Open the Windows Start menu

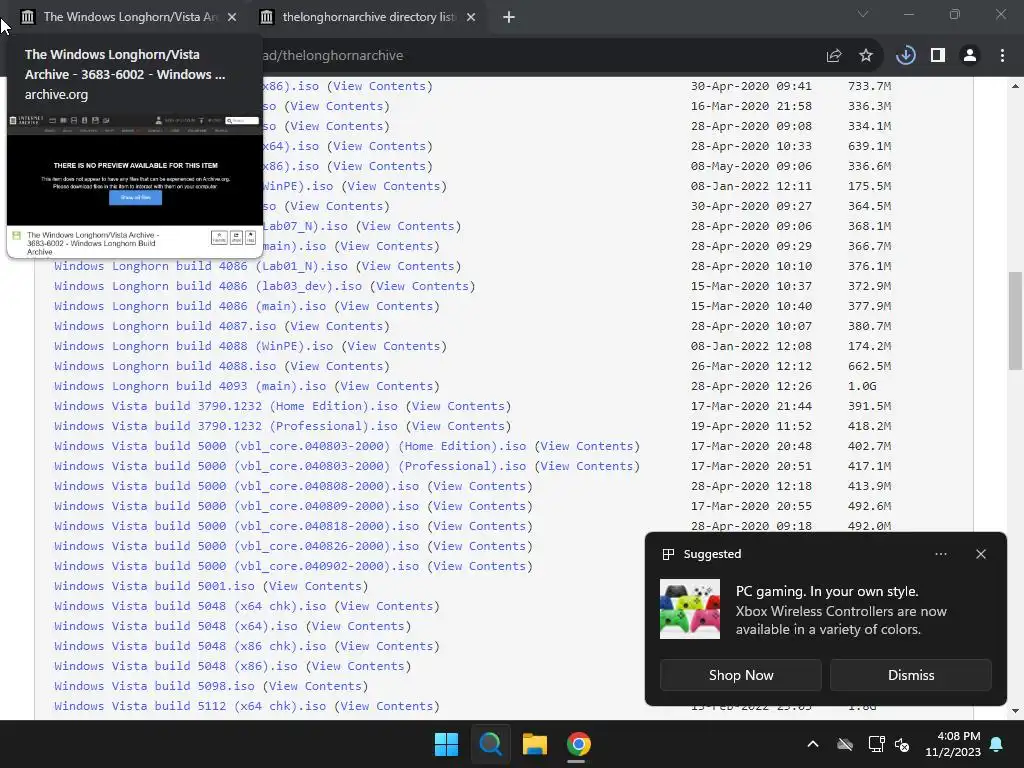click(x=447, y=744)
